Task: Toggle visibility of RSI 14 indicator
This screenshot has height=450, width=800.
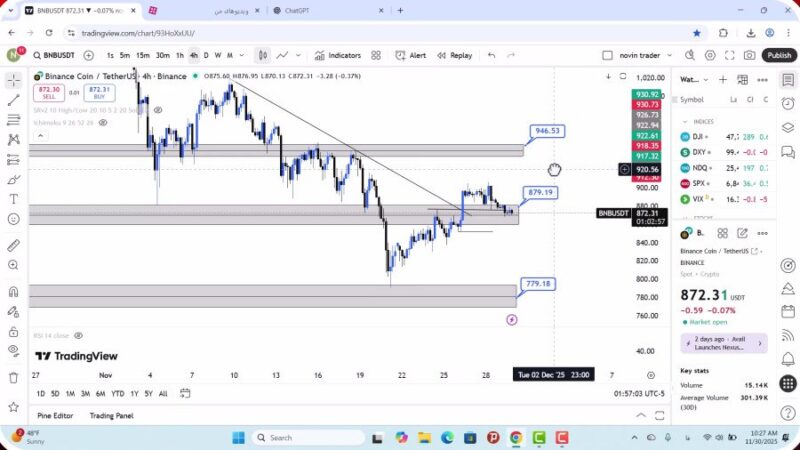Action: 78,336
